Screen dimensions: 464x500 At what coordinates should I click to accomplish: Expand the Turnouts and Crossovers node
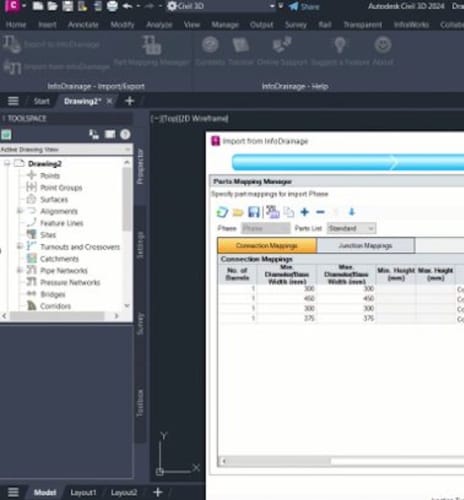(x=20, y=246)
